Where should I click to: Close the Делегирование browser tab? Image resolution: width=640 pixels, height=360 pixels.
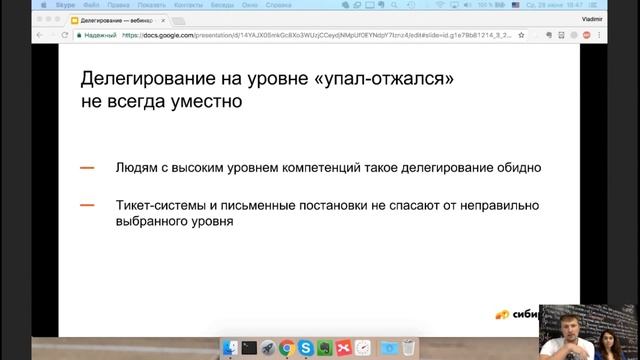[x=163, y=20]
